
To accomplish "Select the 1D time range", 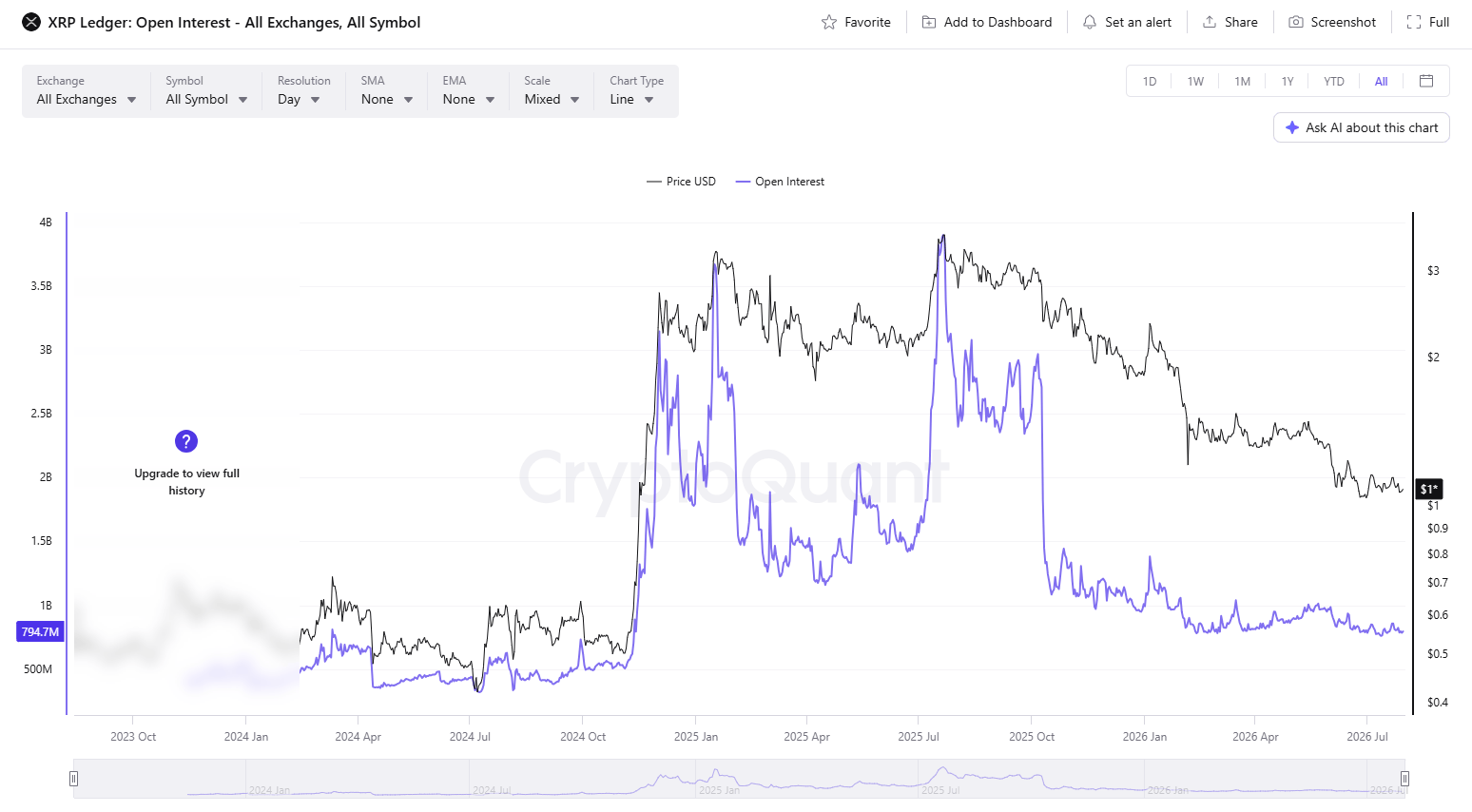I will coord(1150,81).
